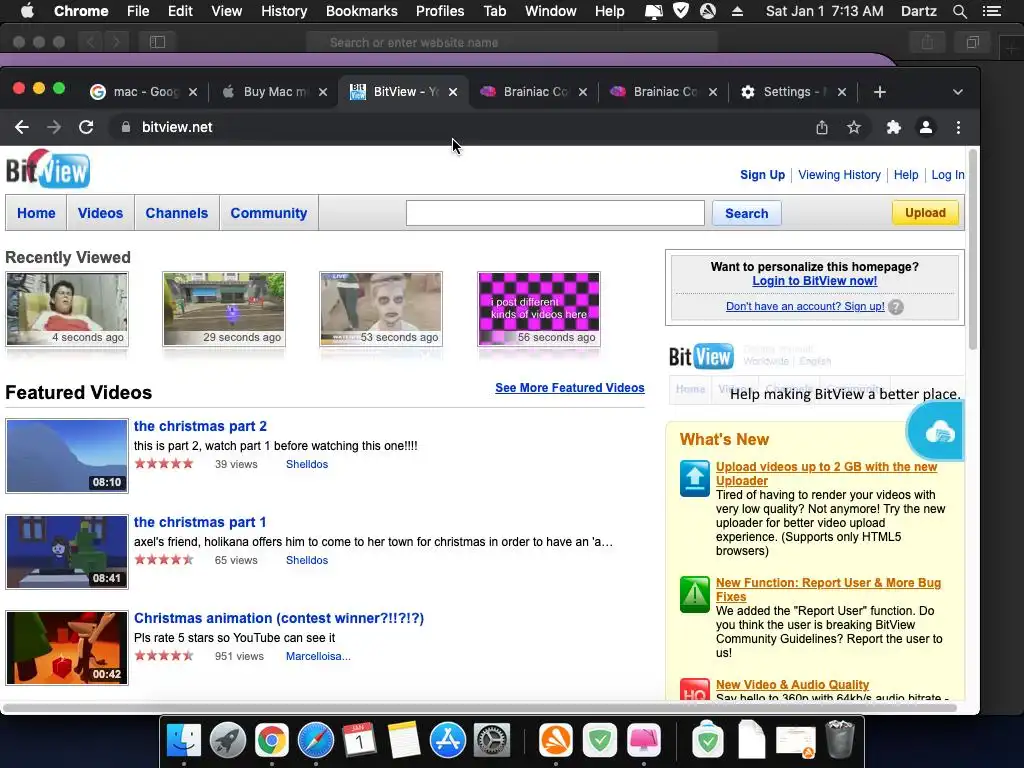Click the Sign Up link
The width and height of the screenshot is (1024, 768).
[762, 175]
